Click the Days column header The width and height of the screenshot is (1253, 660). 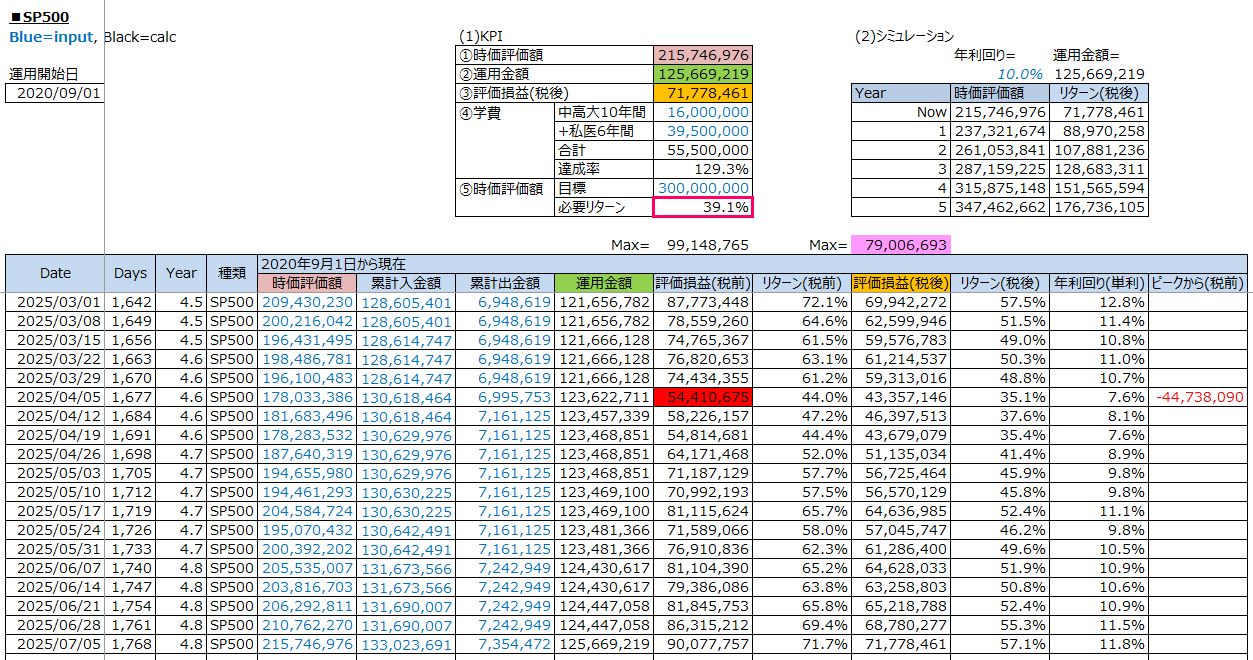tap(130, 273)
